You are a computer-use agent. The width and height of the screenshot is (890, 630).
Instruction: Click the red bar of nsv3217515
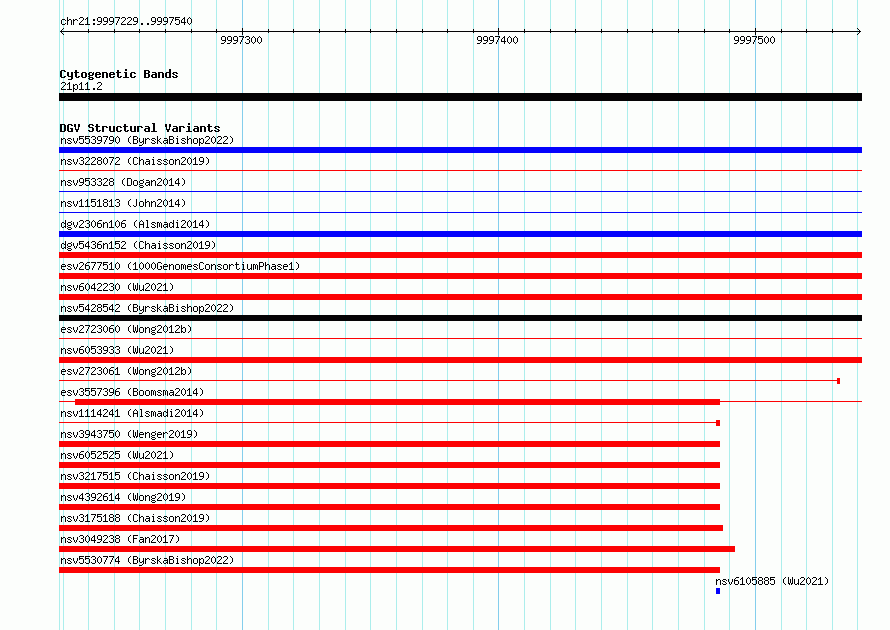click(389, 486)
